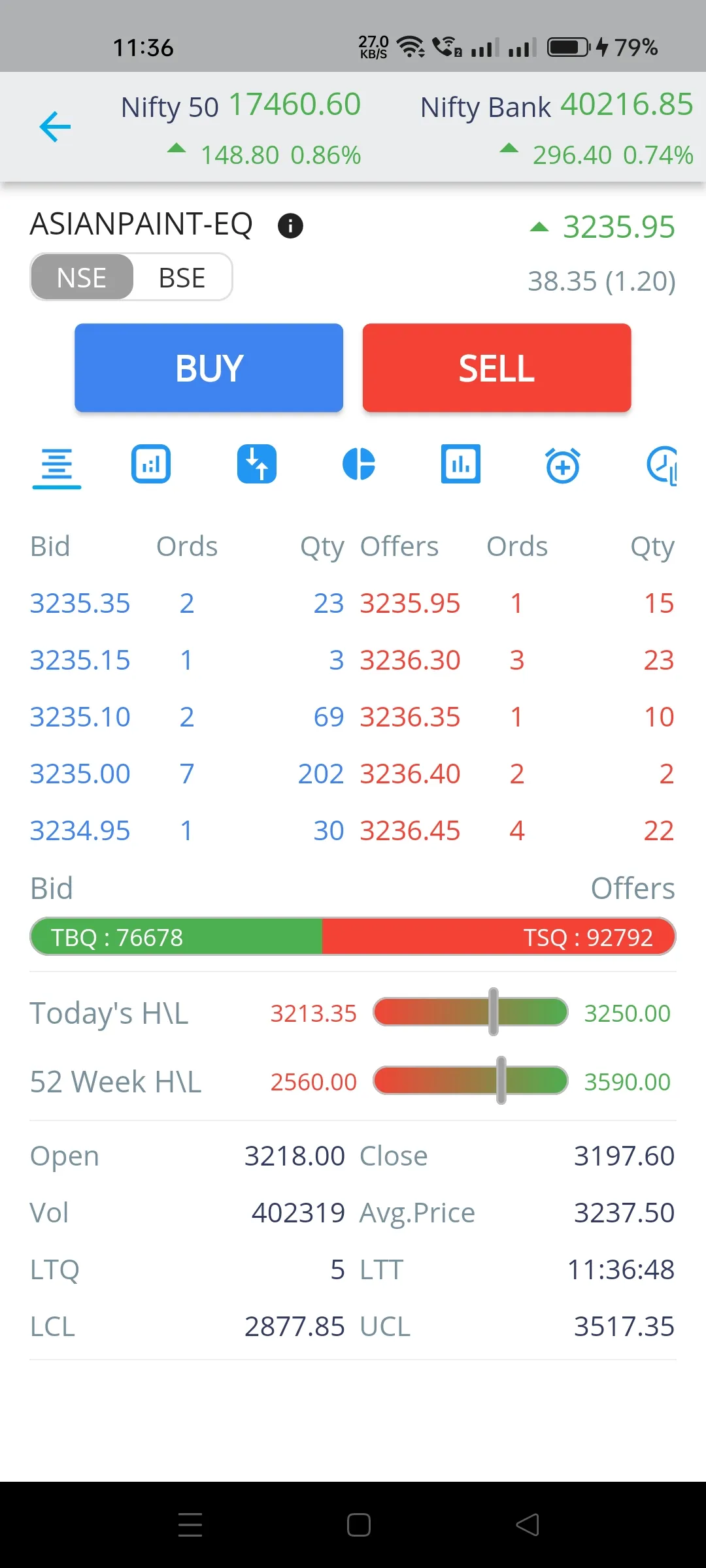Tap UCL value 3517.35
Viewport: 706px width, 1568px height.
624,1326
